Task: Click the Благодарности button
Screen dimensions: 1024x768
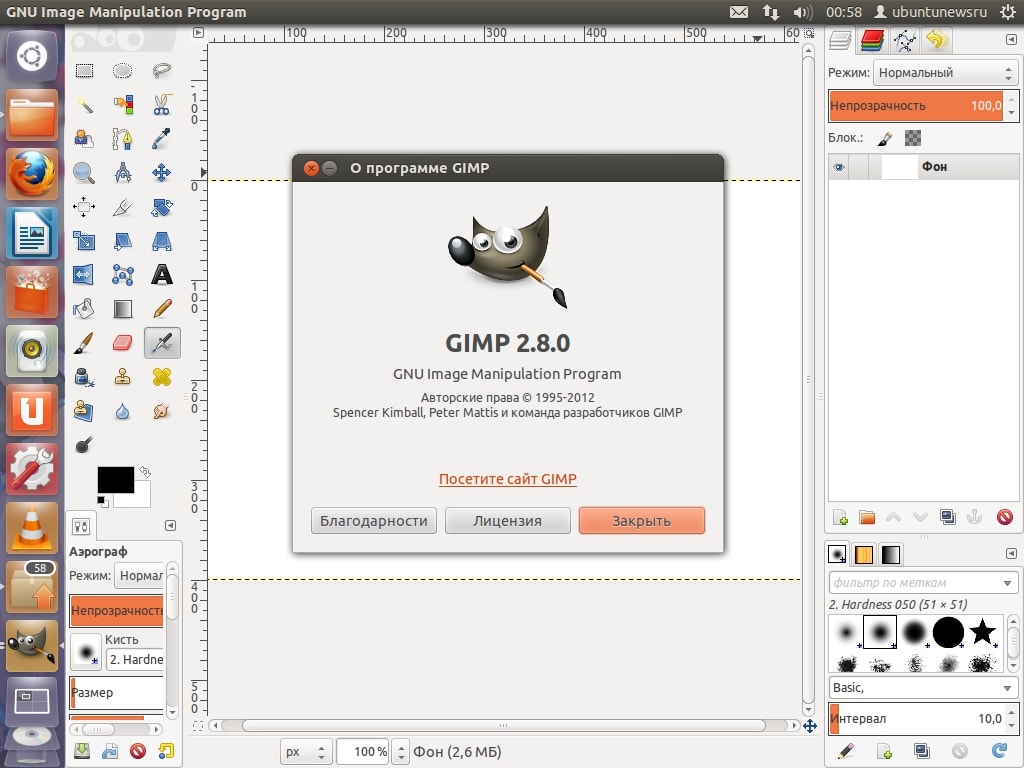Action: 374,521
